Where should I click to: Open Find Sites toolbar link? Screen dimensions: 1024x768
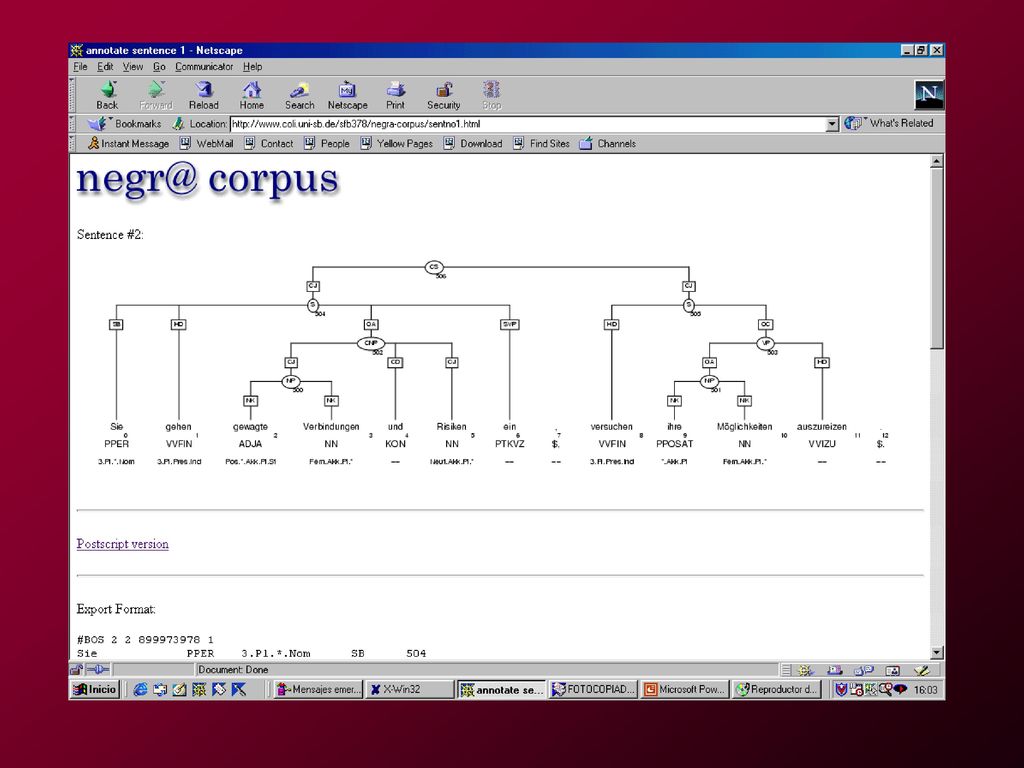[541, 144]
